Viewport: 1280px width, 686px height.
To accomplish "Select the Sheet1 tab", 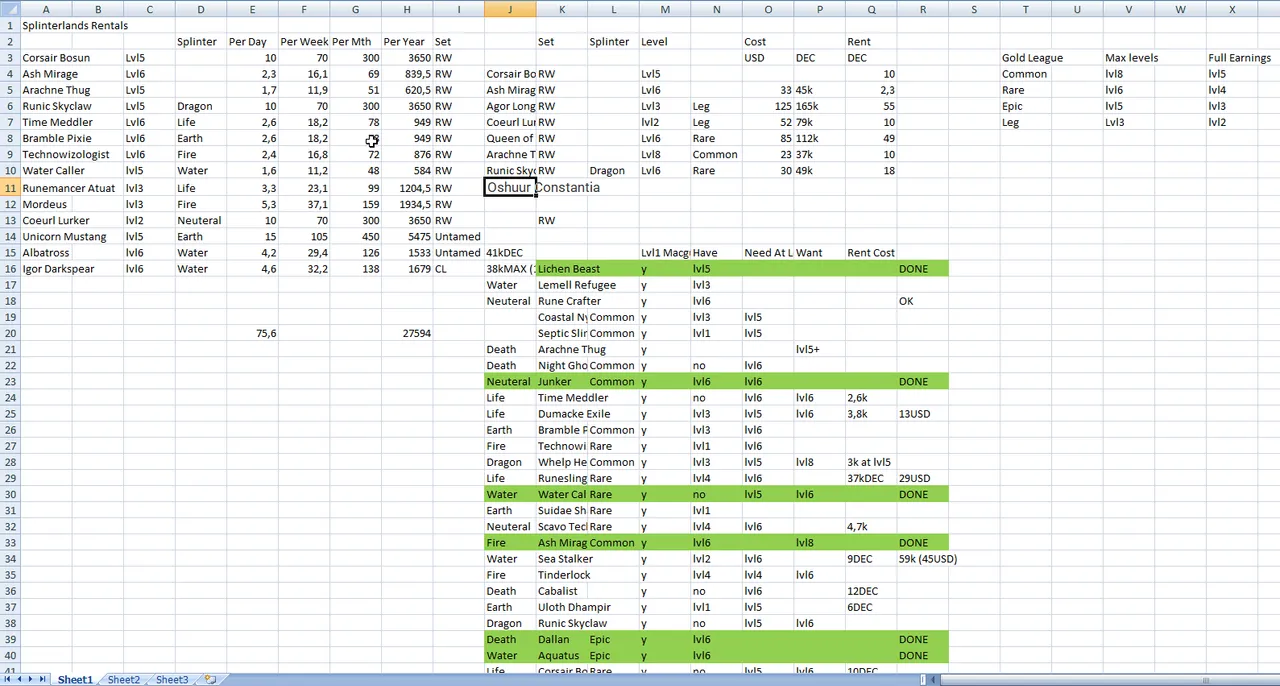I will pyautogui.click(x=75, y=680).
